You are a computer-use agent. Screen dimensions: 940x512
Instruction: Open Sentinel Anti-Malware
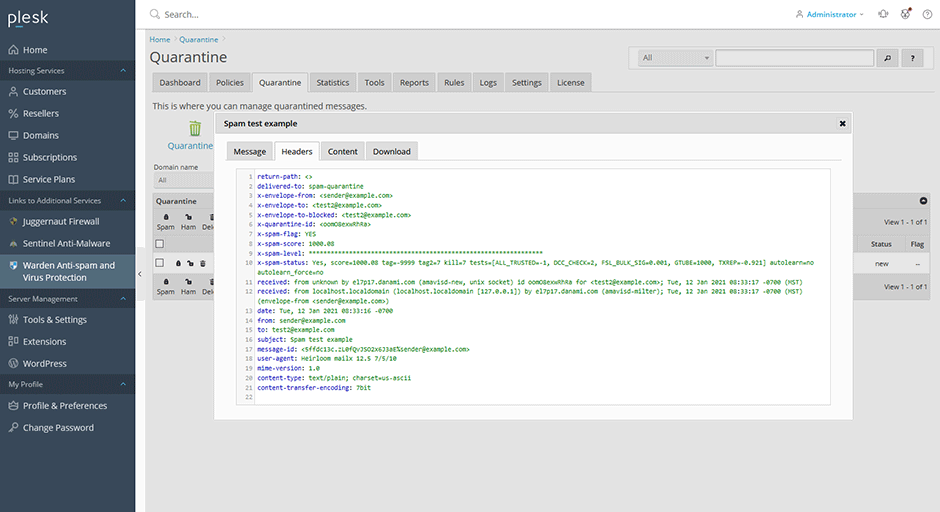[x=67, y=243]
